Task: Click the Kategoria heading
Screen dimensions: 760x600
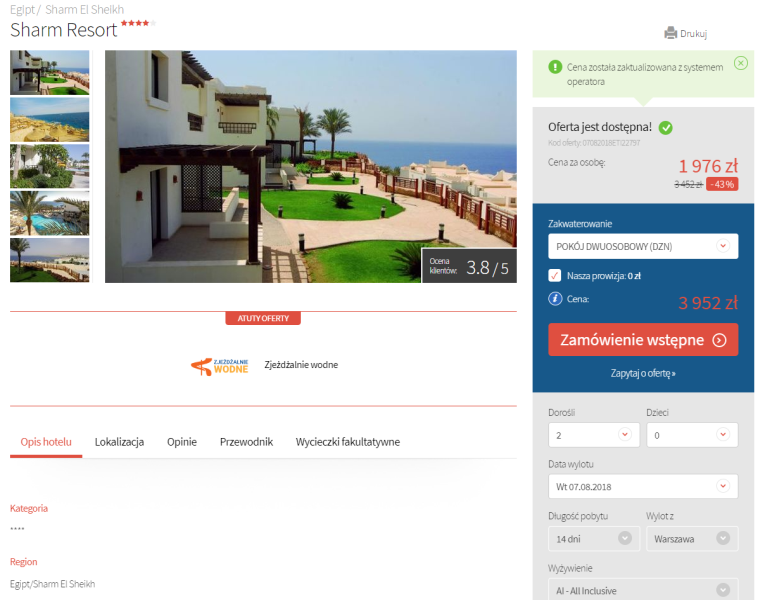Action: pyautogui.click(x=29, y=508)
